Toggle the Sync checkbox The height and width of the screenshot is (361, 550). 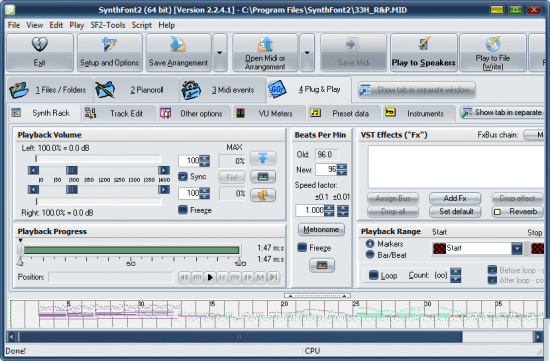click(x=183, y=176)
